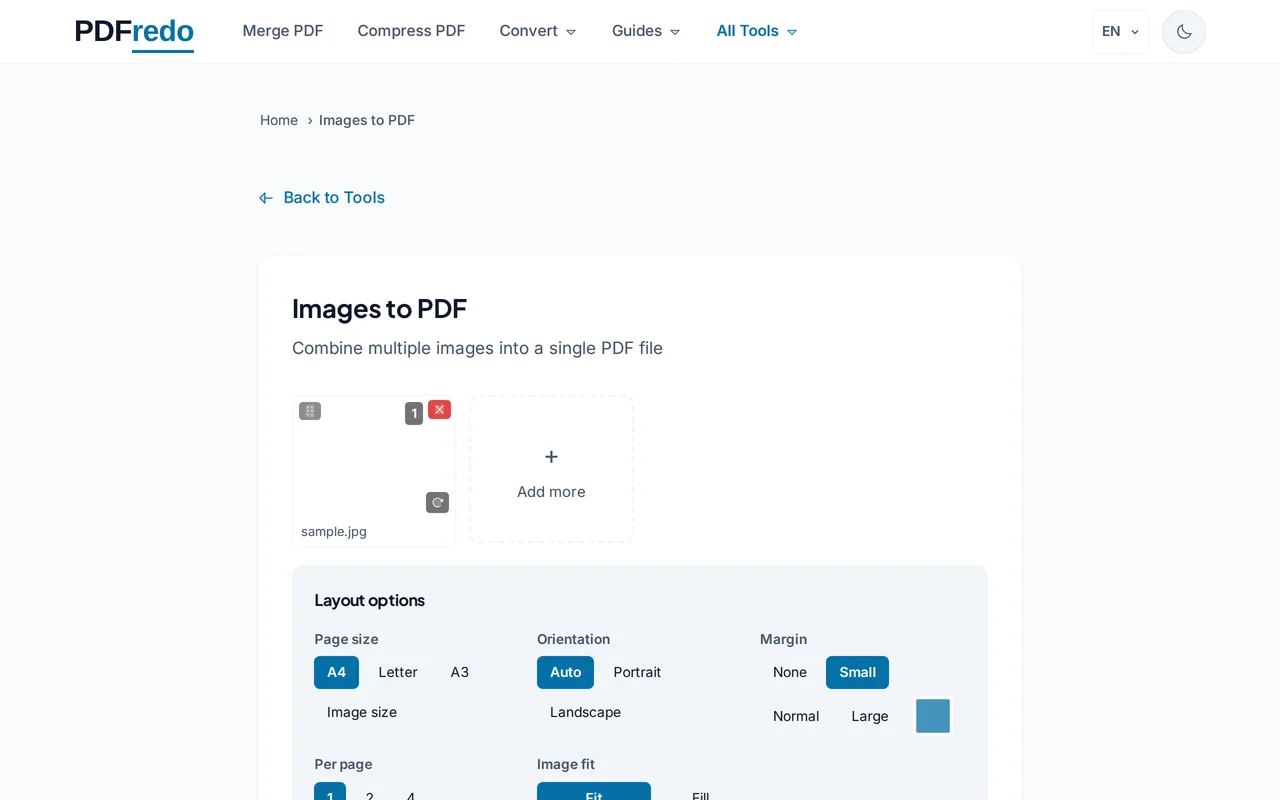Open the All Tools dropdown
This screenshot has width=1280, height=800.
[756, 31]
